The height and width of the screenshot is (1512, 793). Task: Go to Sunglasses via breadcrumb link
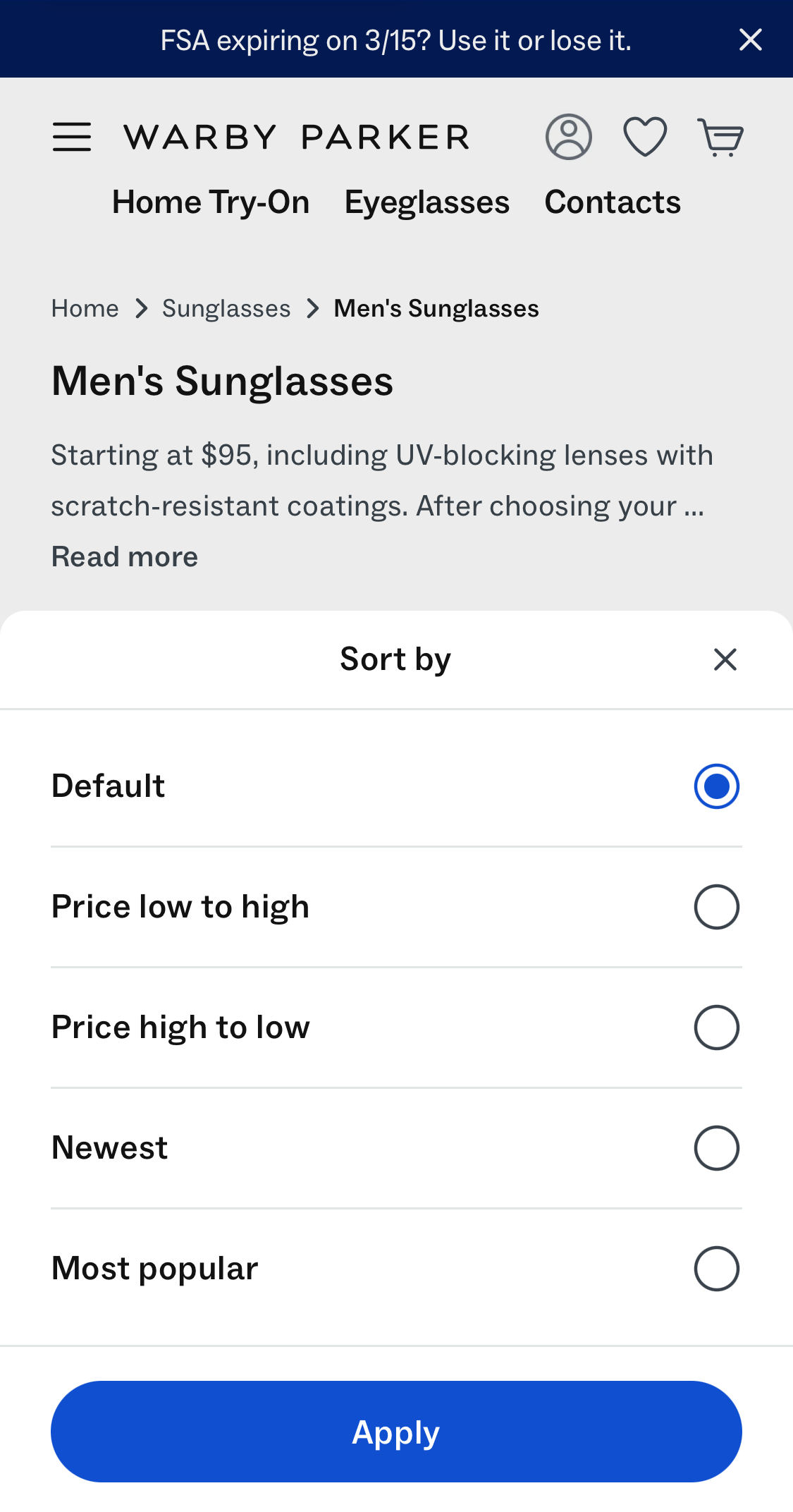(x=226, y=308)
